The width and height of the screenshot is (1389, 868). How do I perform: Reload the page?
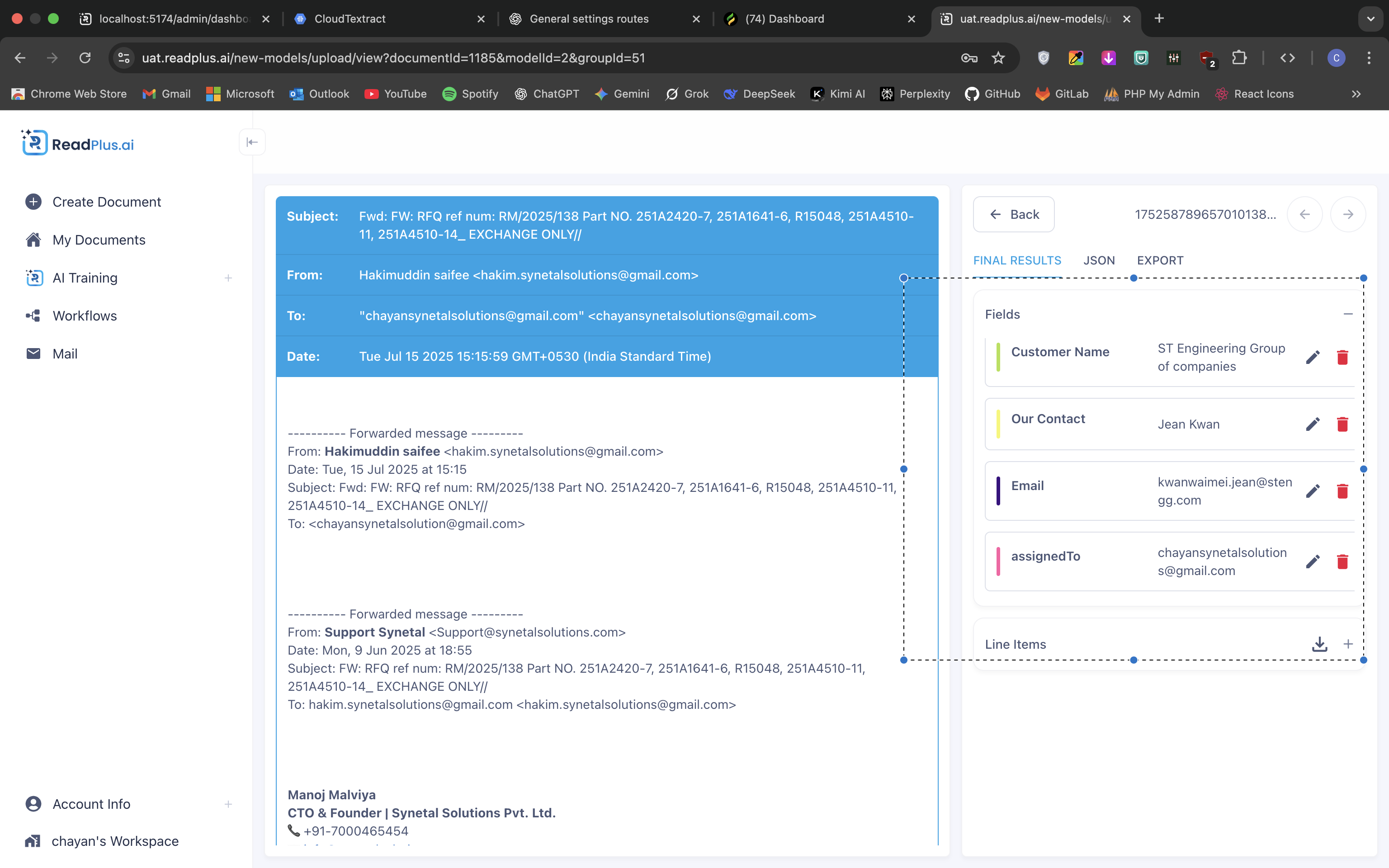[x=85, y=58]
